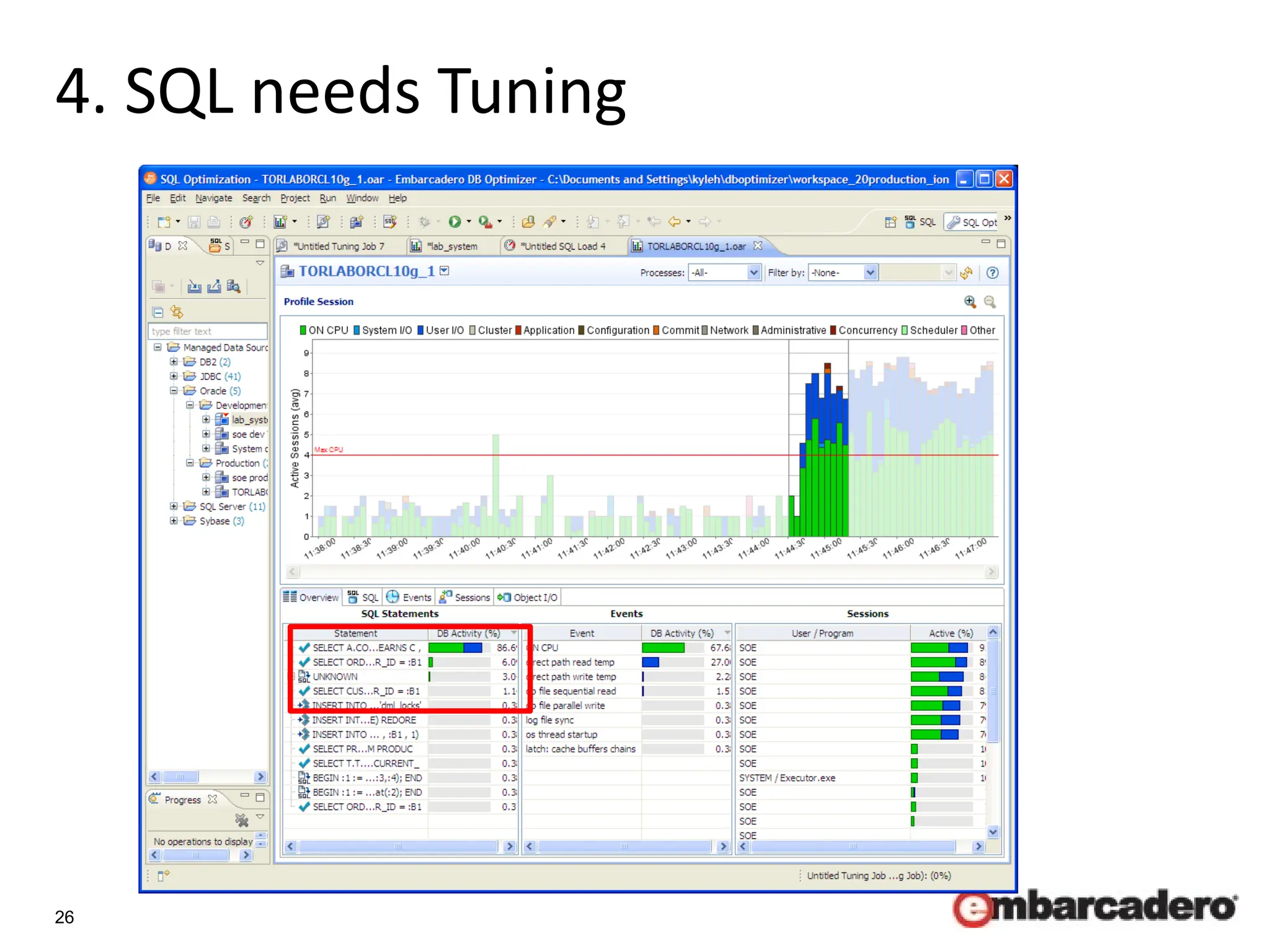Click Collapse All in Data Source Explorer
This screenshot has width=1270, height=952.
(158, 312)
